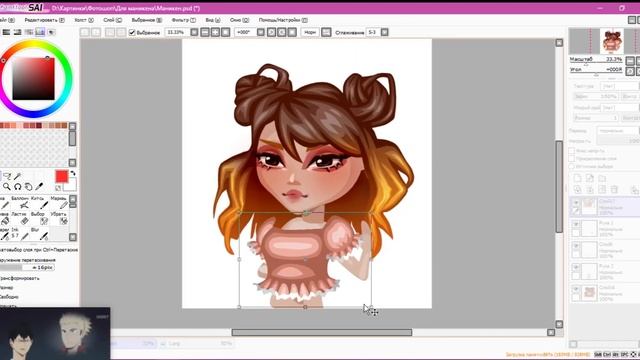Screen dimensions: 640x360
Task: Click the Redo arrow in the toolbar
Action: coord(96,32)
